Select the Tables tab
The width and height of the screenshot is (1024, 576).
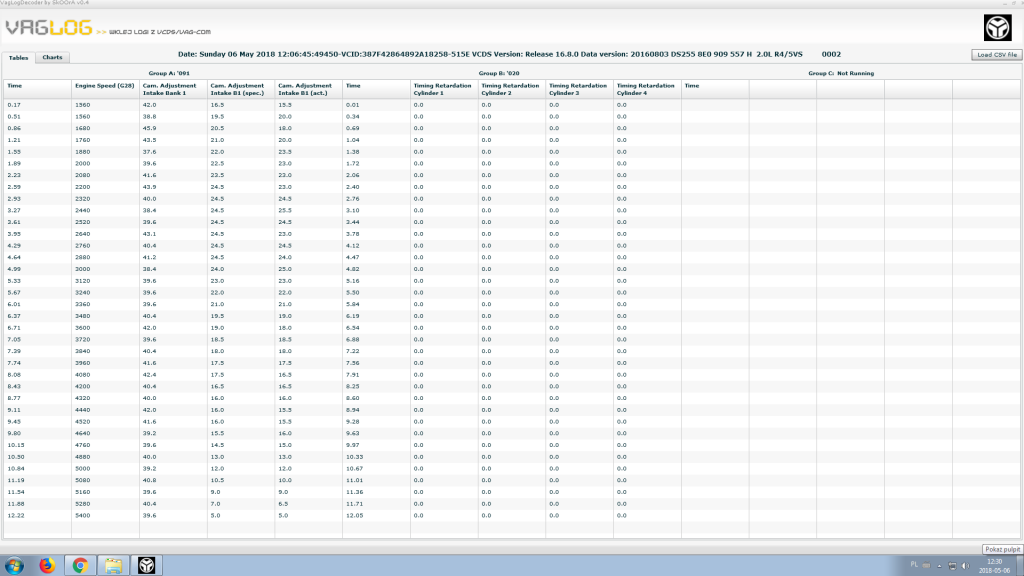(x=18, y=57)
